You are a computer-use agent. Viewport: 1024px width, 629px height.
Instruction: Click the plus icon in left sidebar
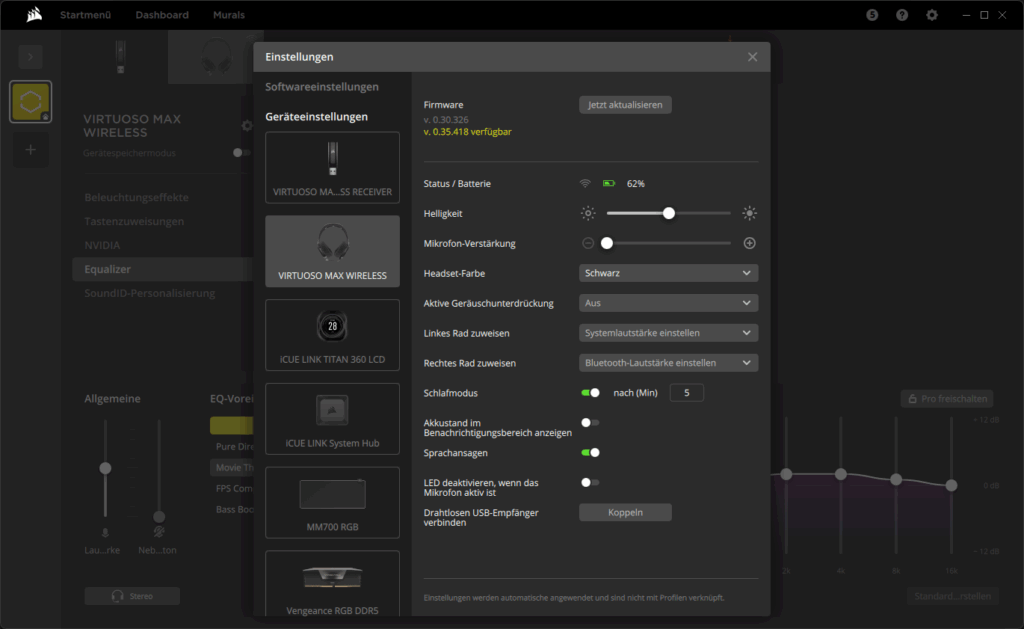click(30, 149)
